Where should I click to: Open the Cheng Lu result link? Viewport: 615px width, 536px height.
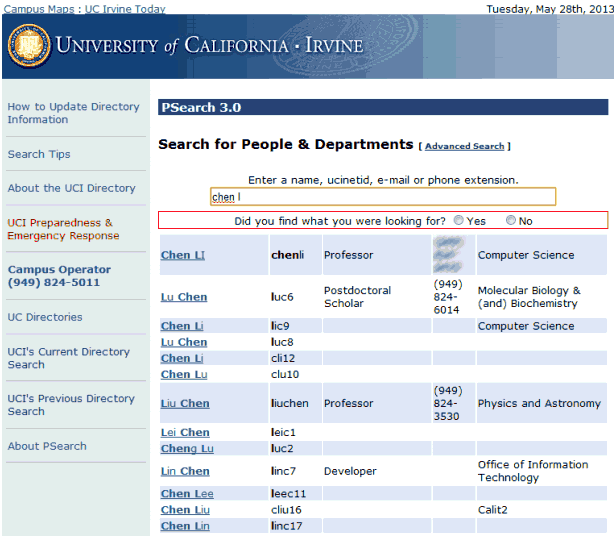tap(187, 448)
